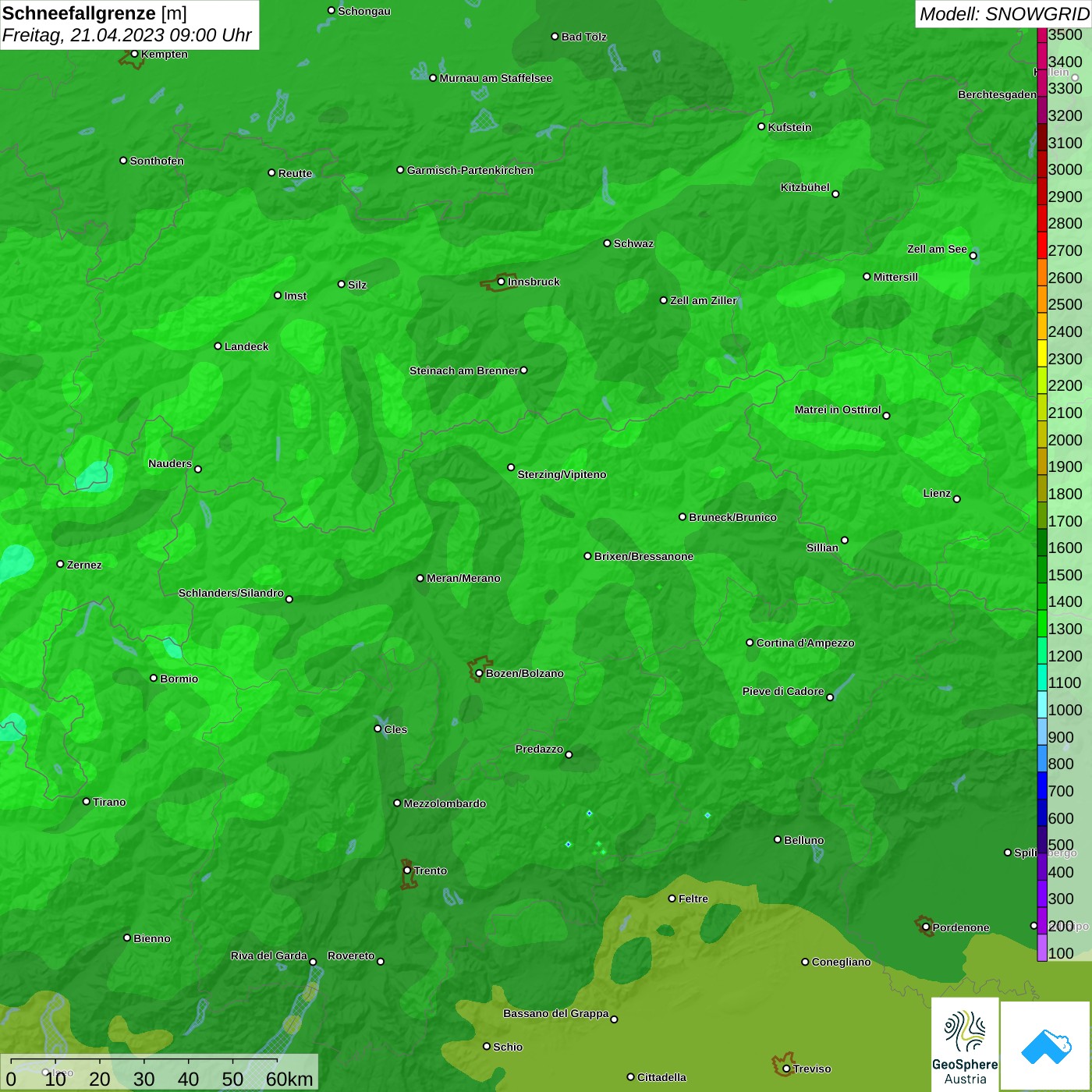This screenshot has height=1092, width=1092.
Task: Click the Schongau label
Action: pyautogui.click(x=364, y=11)
